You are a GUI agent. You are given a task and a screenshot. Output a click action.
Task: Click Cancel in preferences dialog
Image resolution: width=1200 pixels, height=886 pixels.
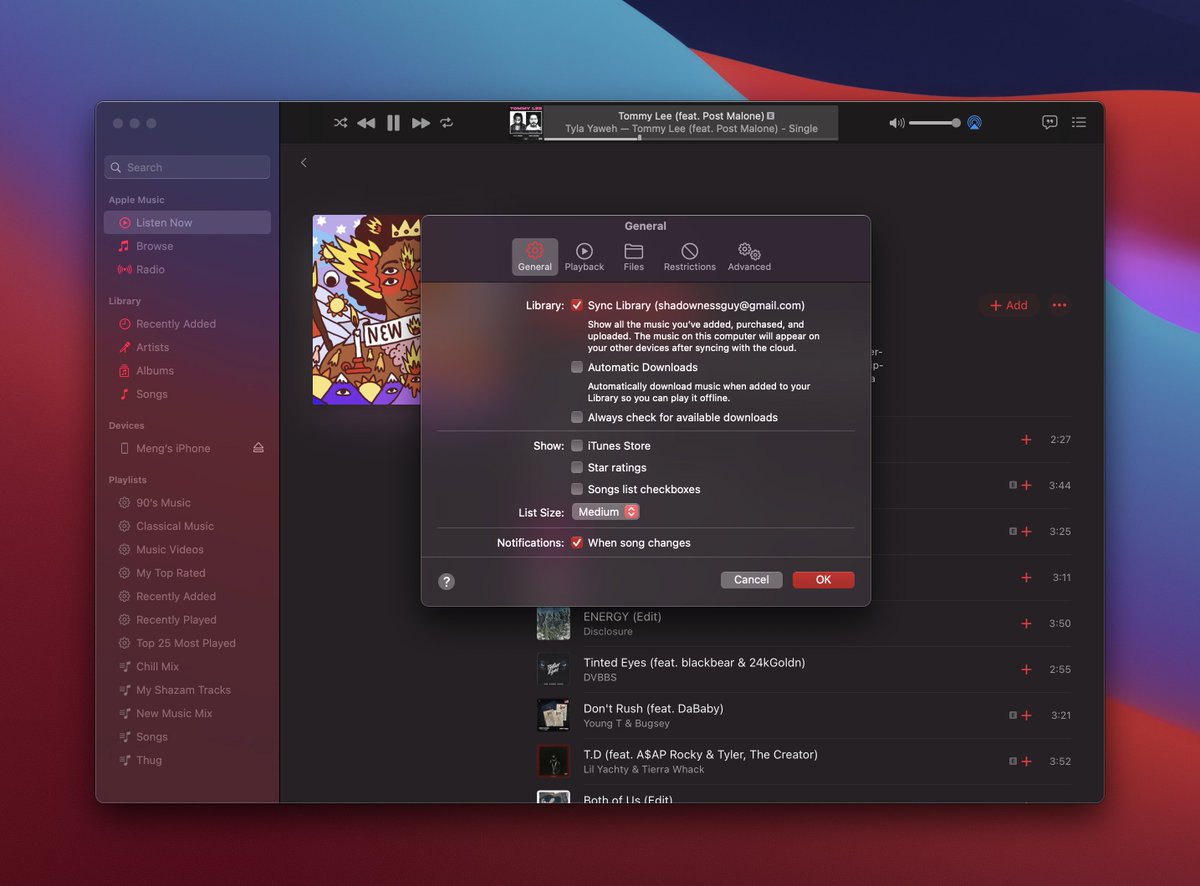[x=751, y=580]
